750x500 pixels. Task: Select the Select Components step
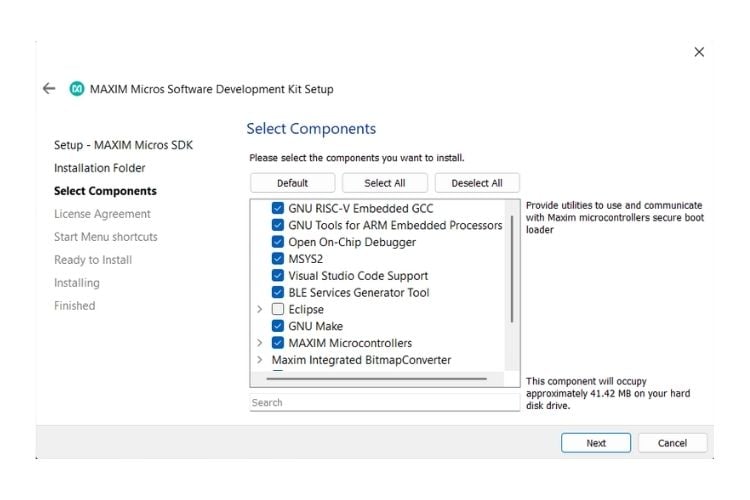coord(105,191)
